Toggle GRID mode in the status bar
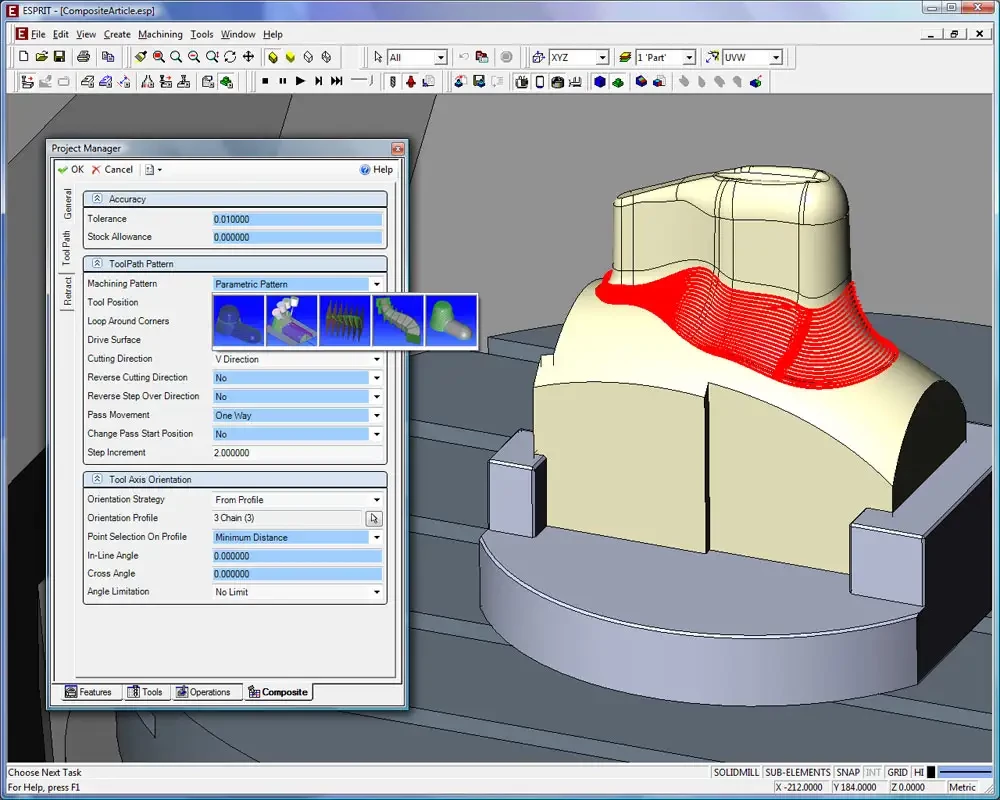The image size is (1000, 800). [x=897, y=773]
